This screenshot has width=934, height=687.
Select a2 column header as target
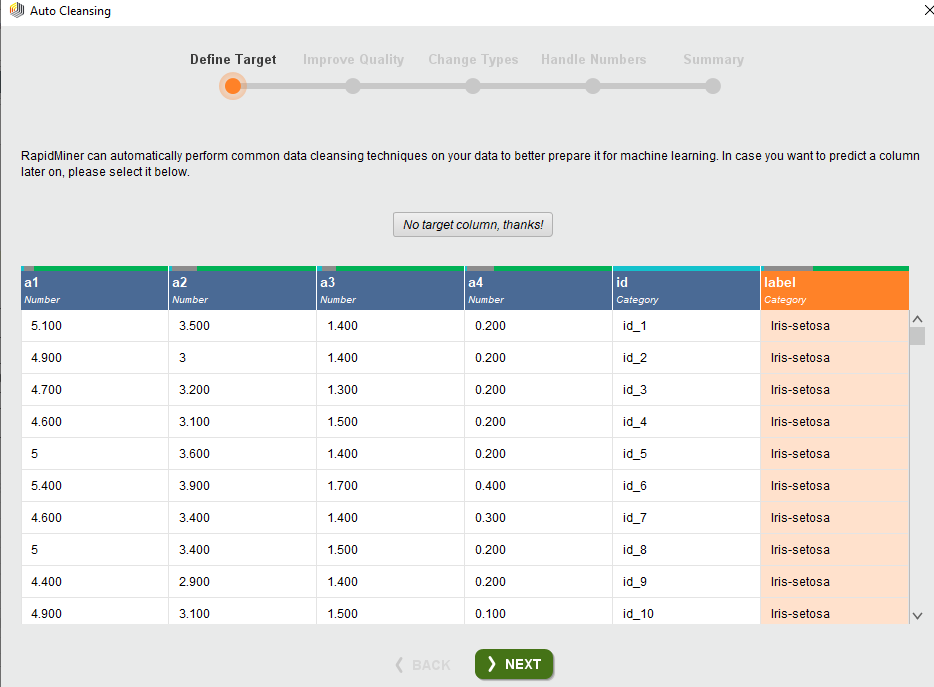click(x=242, y=290)
